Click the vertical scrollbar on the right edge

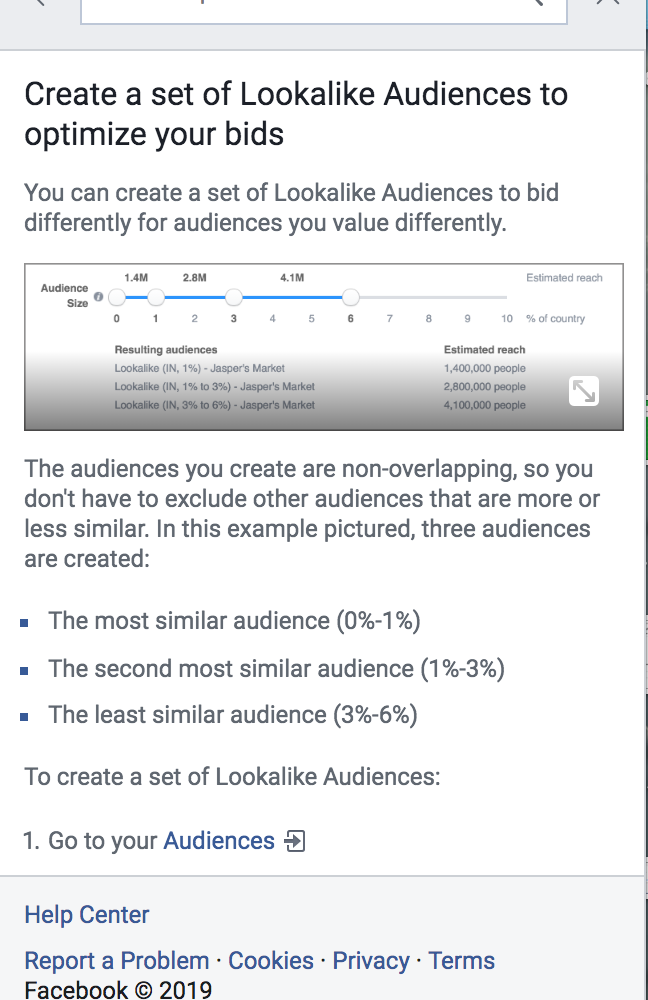click(646, 500)
